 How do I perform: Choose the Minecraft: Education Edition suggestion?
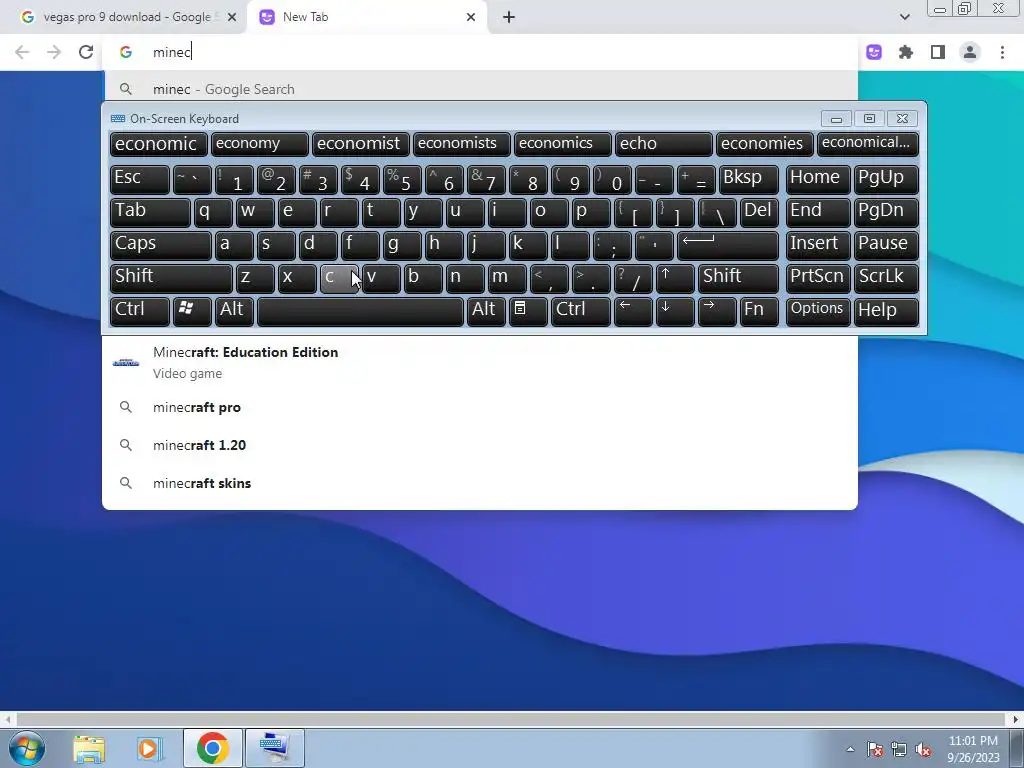[x=480, y=362]
